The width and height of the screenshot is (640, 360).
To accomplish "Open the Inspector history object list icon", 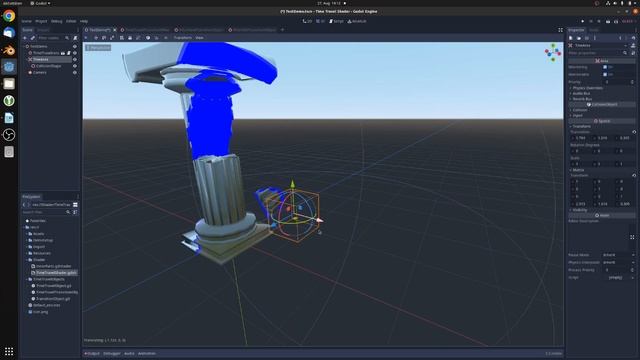I will [633, 38].
